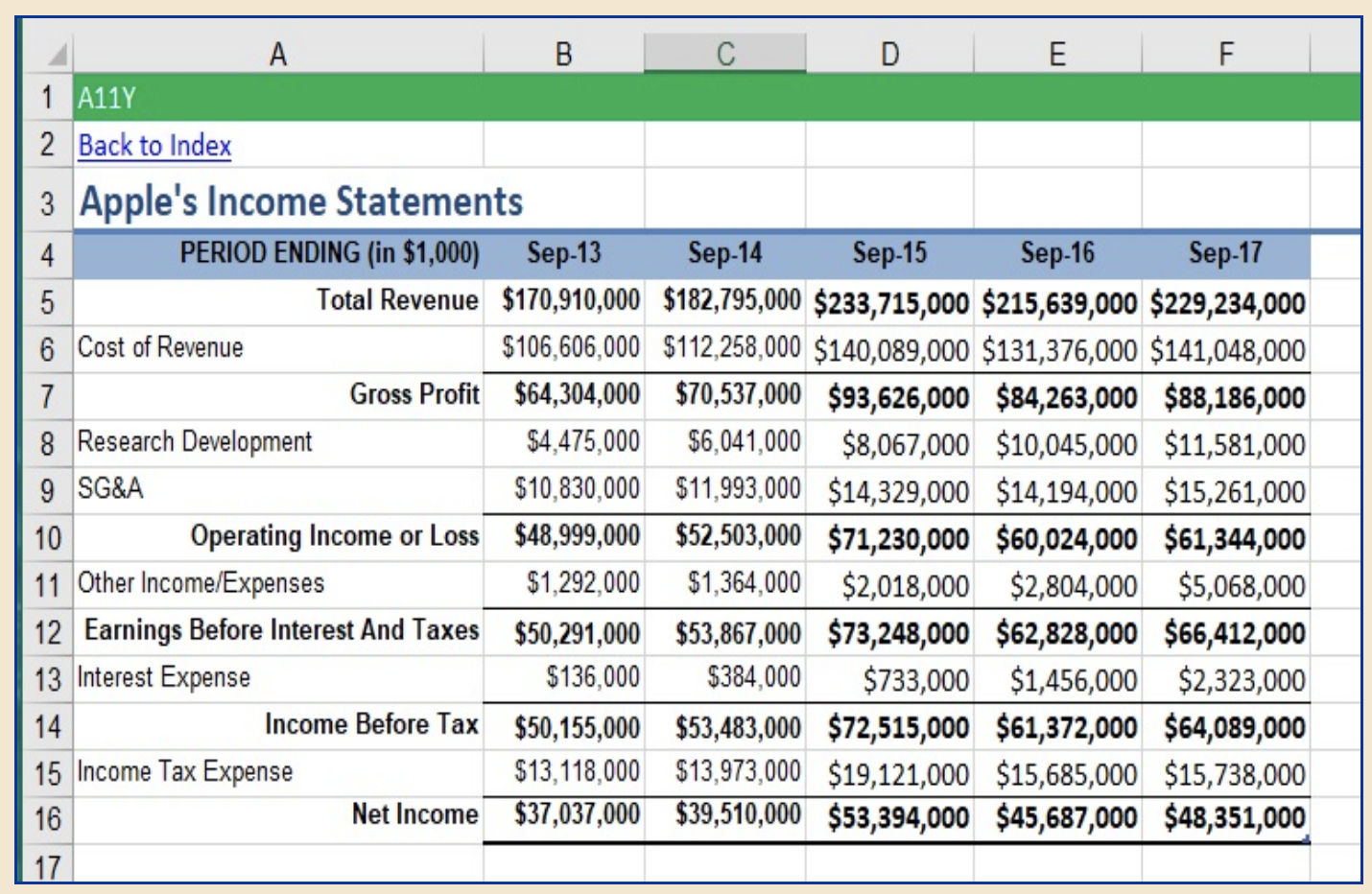
Task: Click SG&A value $11,993,000
Action: [x=725, y=490]
